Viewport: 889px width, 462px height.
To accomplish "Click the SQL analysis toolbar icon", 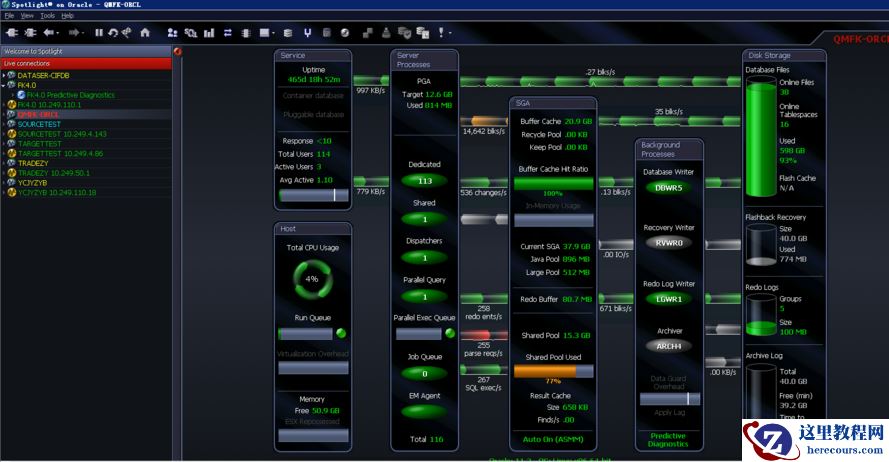I will (x=190, y=33).
